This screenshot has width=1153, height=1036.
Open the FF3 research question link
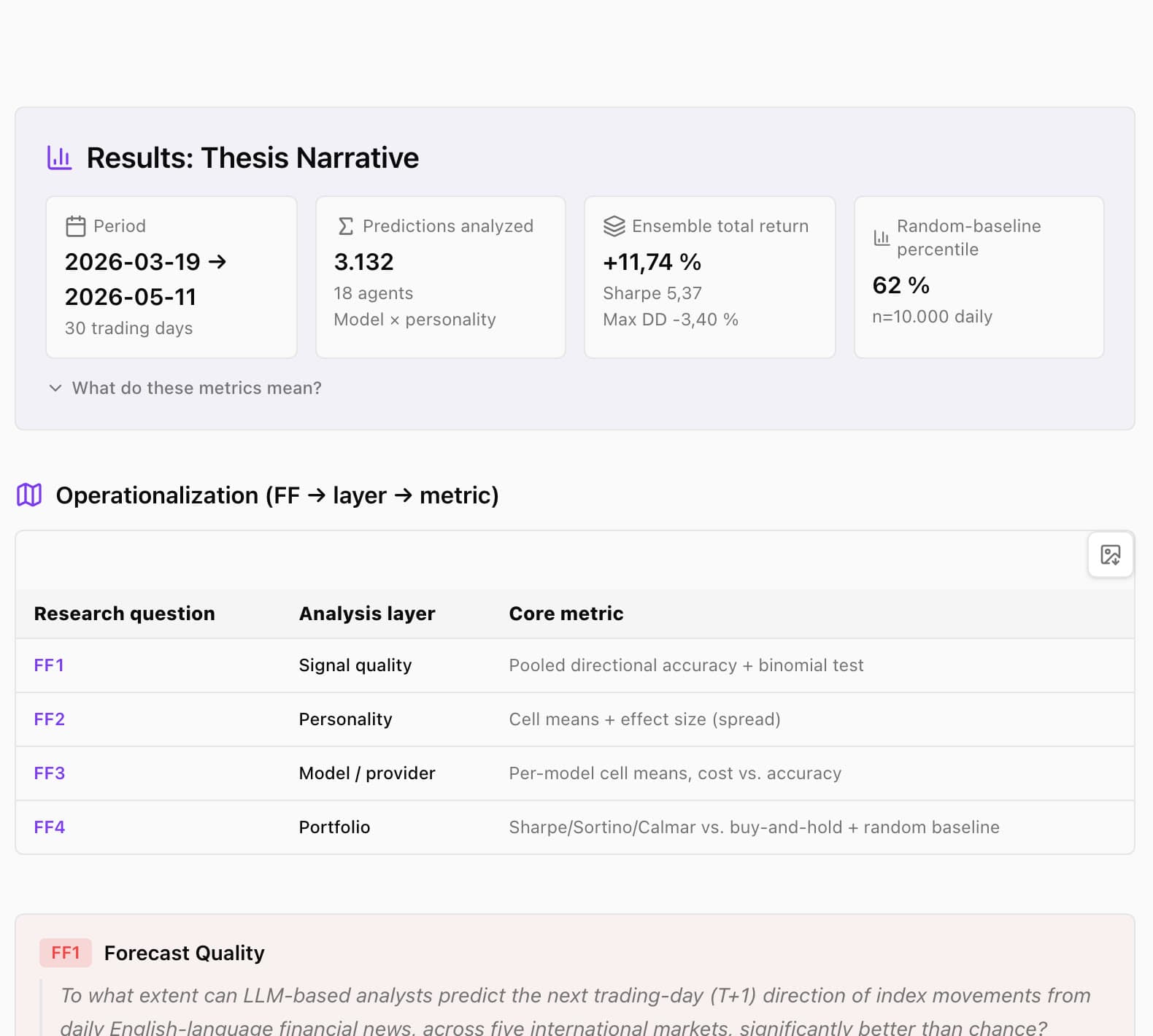coord(50,773)
